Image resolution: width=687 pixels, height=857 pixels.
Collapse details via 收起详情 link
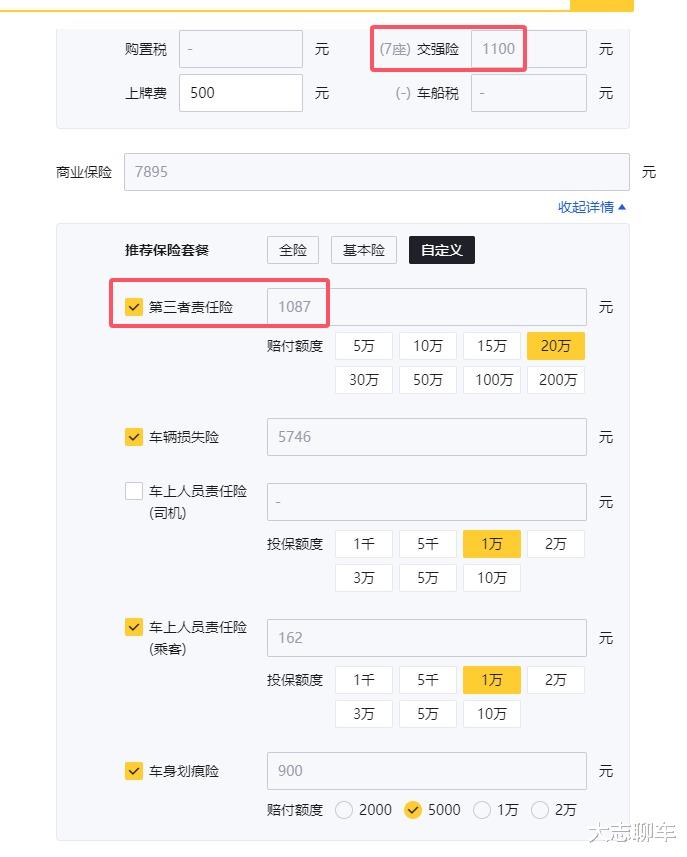click(x=592, y=207)
